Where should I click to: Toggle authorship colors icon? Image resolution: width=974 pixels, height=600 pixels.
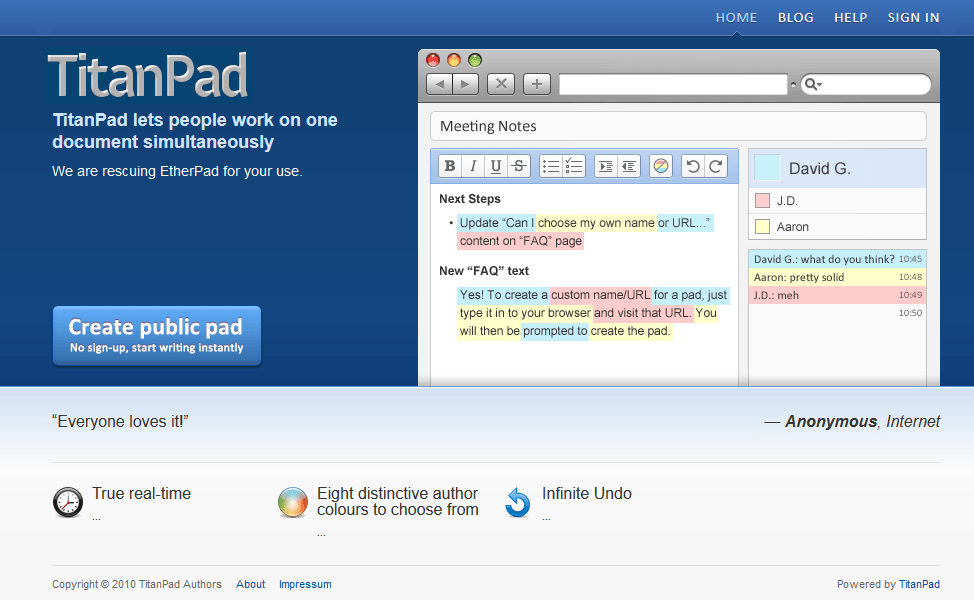661,167
